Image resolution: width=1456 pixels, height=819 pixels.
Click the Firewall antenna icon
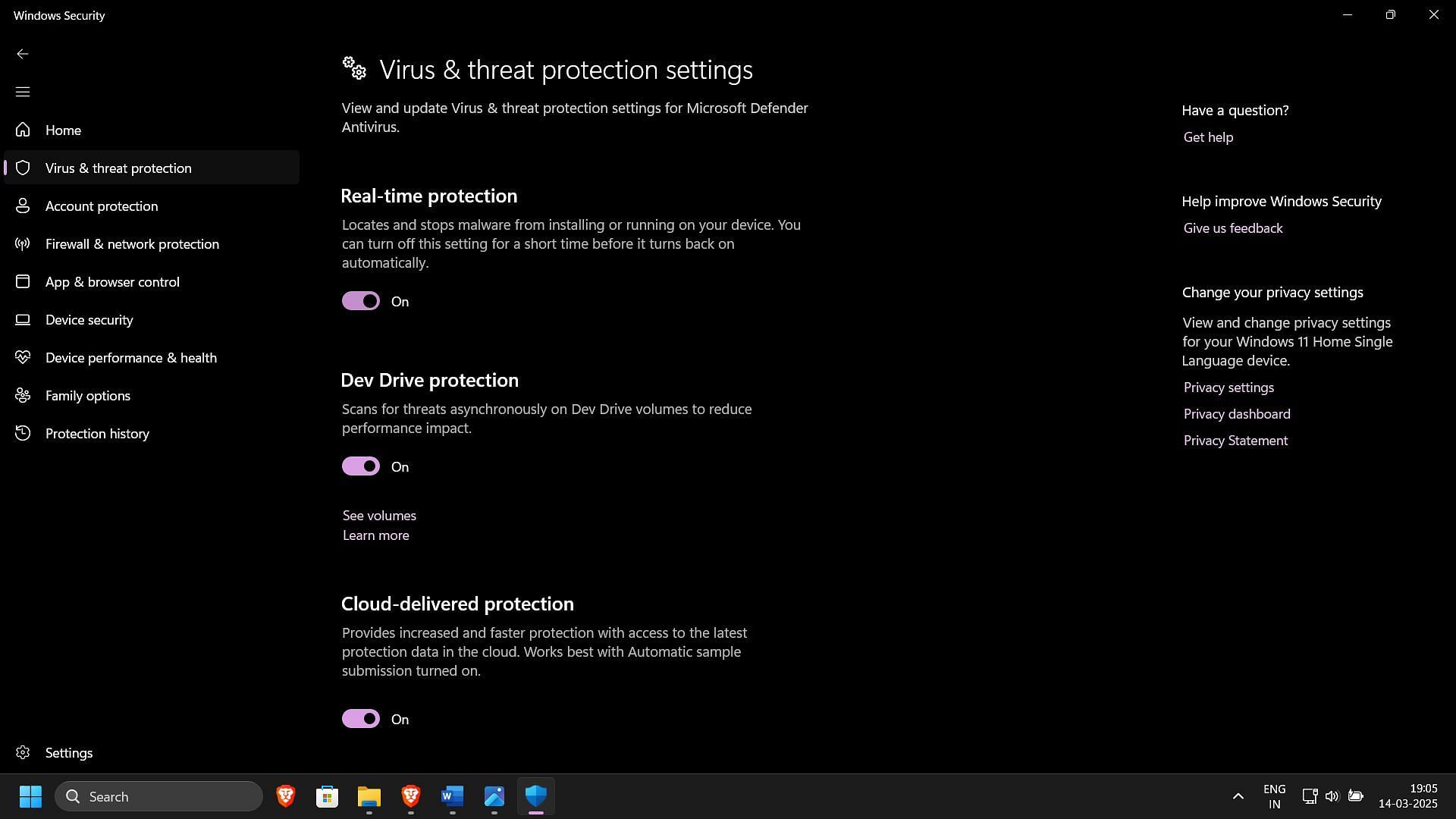tap(23, 243)
